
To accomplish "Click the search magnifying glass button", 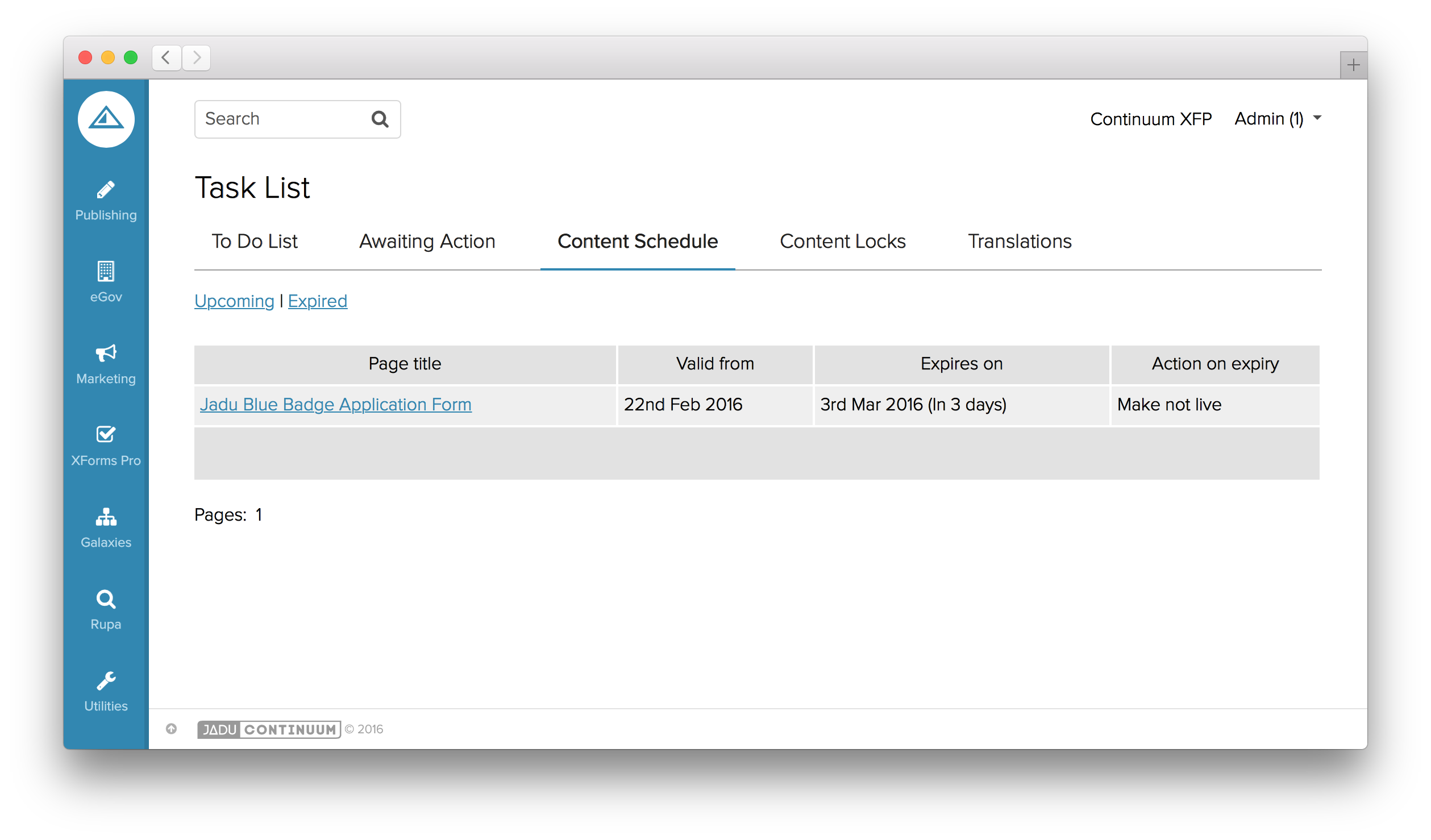I will [x=380, y=119].
